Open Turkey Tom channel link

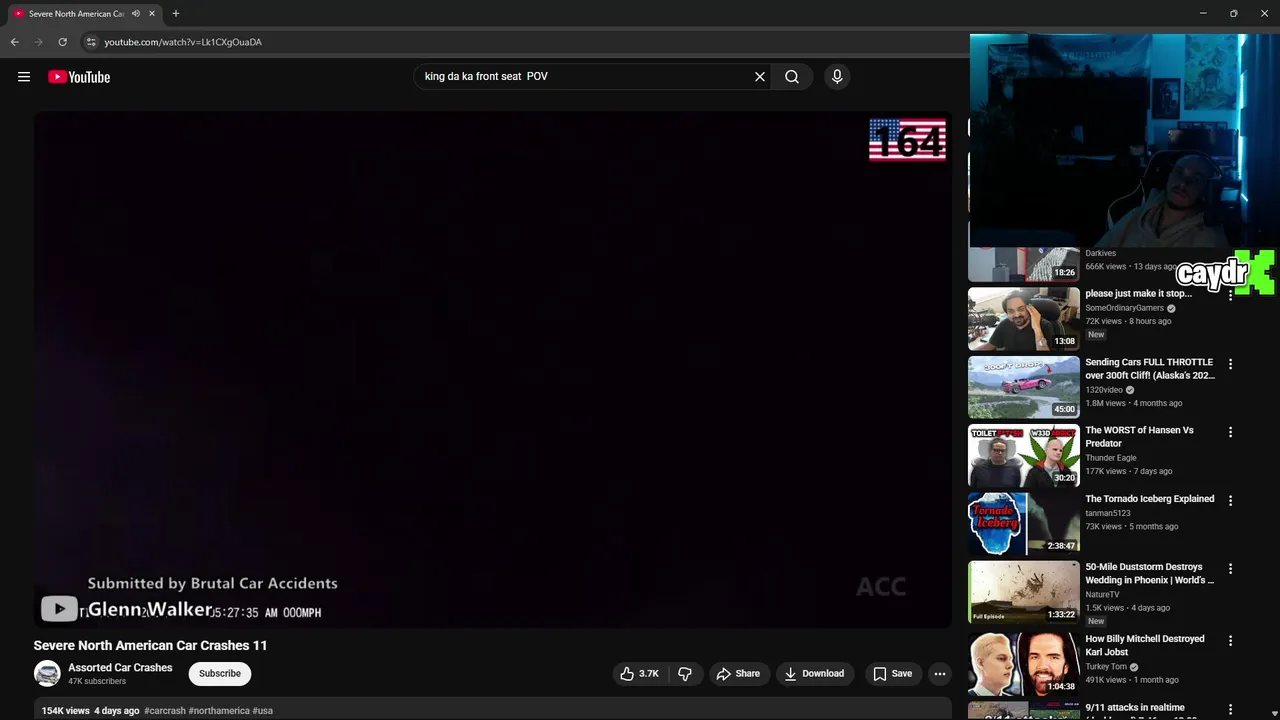pyautogui.click(x=1106, y=667)
